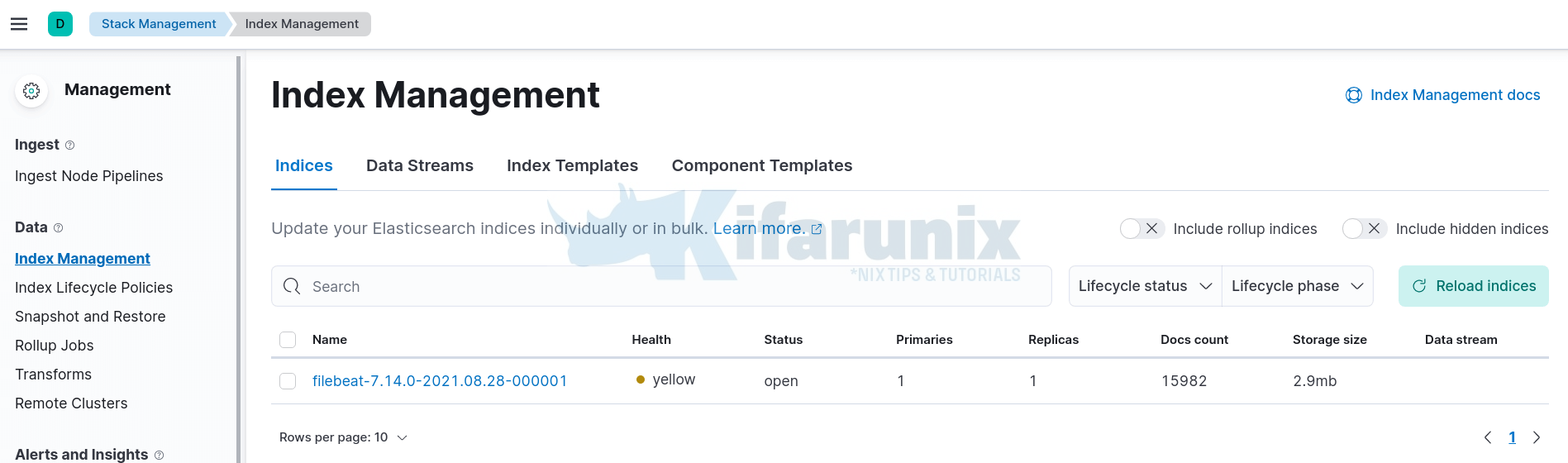This screenshot has width=1568, height=463.
Task: Open the hamburger navigation menu
Action: click(19, 24)
